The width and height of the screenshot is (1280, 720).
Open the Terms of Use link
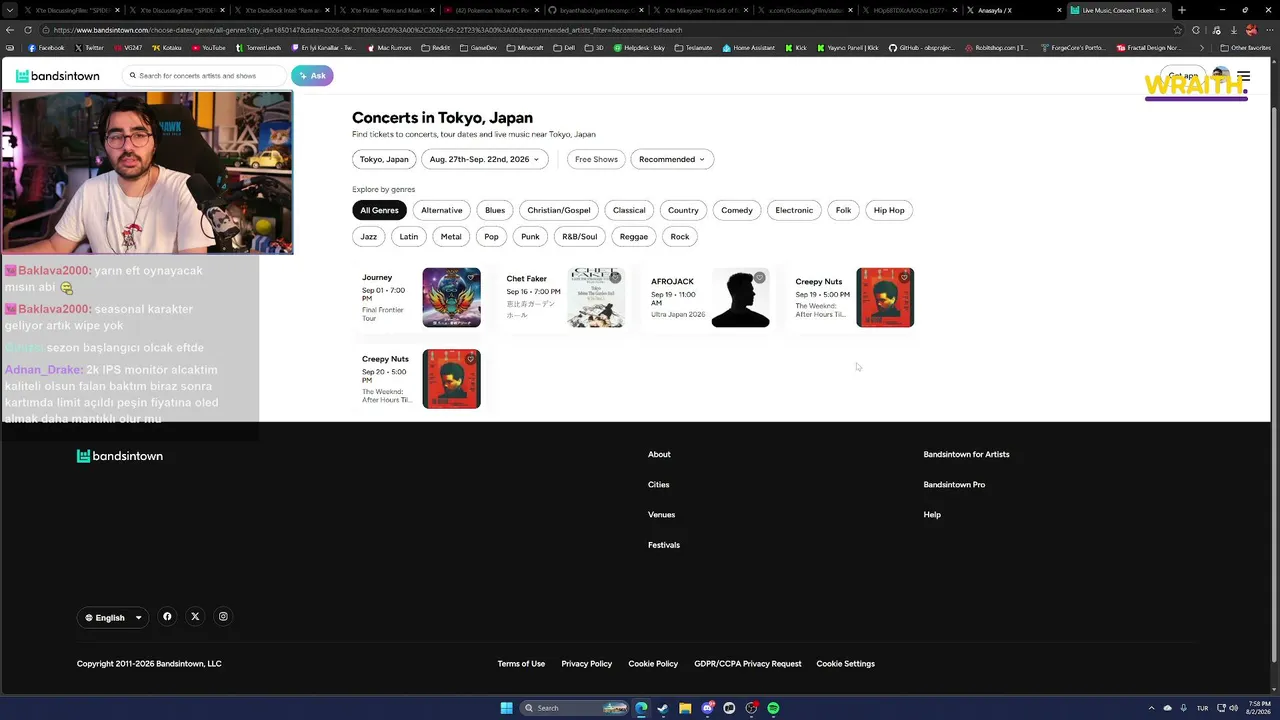[521, 664]
